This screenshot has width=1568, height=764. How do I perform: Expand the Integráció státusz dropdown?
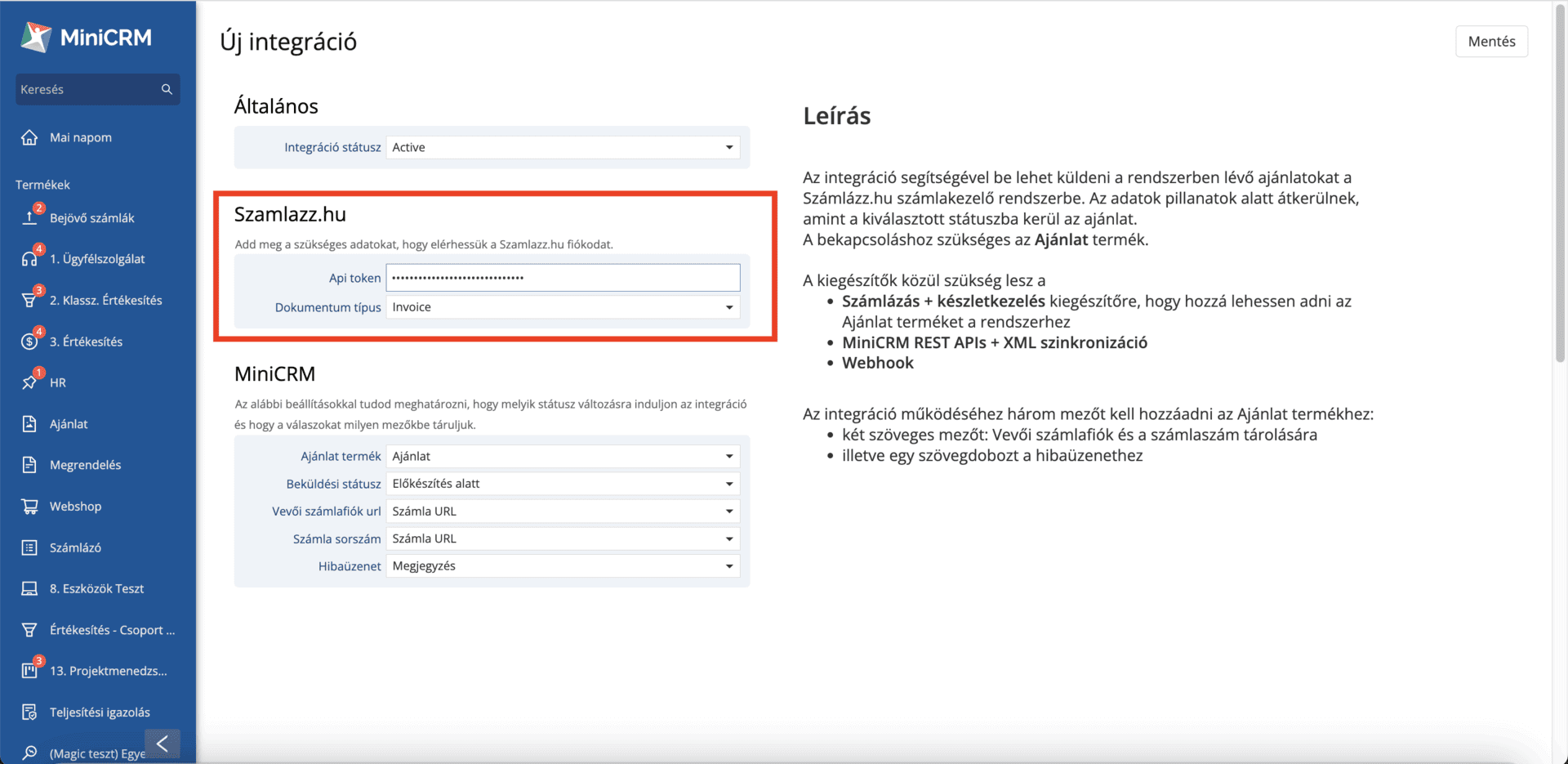click(x=563, y=147)
